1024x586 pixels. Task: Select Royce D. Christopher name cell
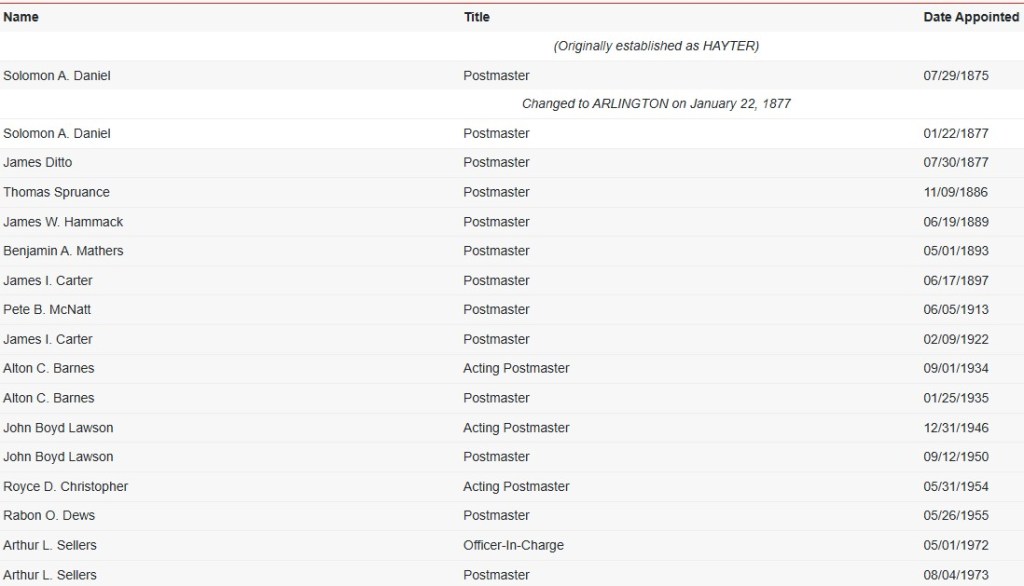coord(66,487)
